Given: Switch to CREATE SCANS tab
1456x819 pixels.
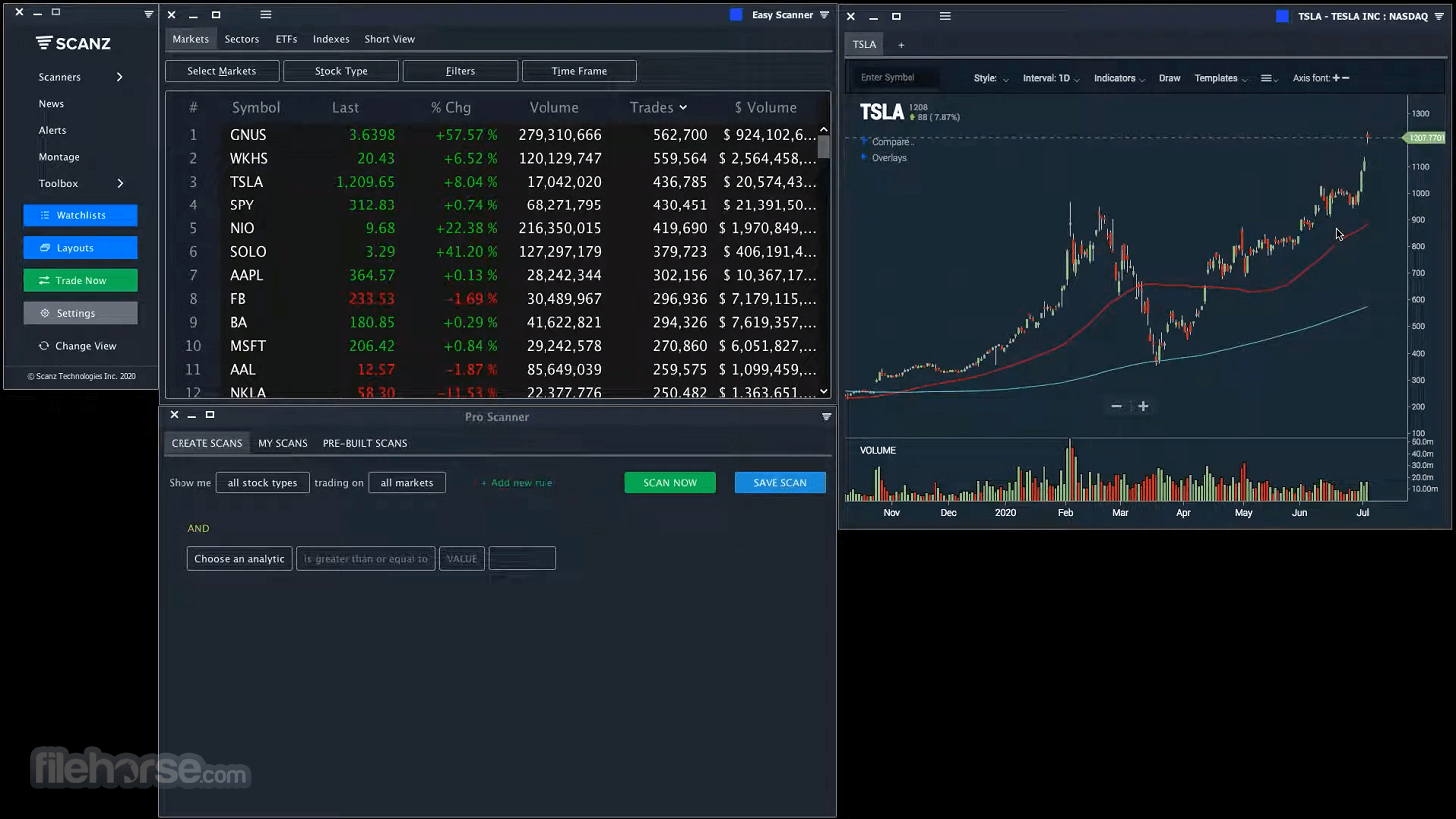Looking at the screenshot, I should (x=206, y=443).
